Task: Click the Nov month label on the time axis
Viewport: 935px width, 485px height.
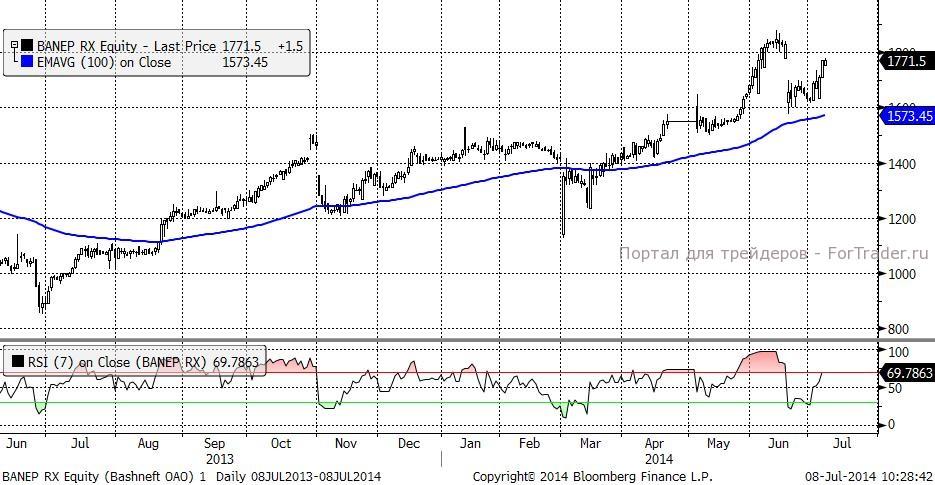Action: tap(345, 444)
